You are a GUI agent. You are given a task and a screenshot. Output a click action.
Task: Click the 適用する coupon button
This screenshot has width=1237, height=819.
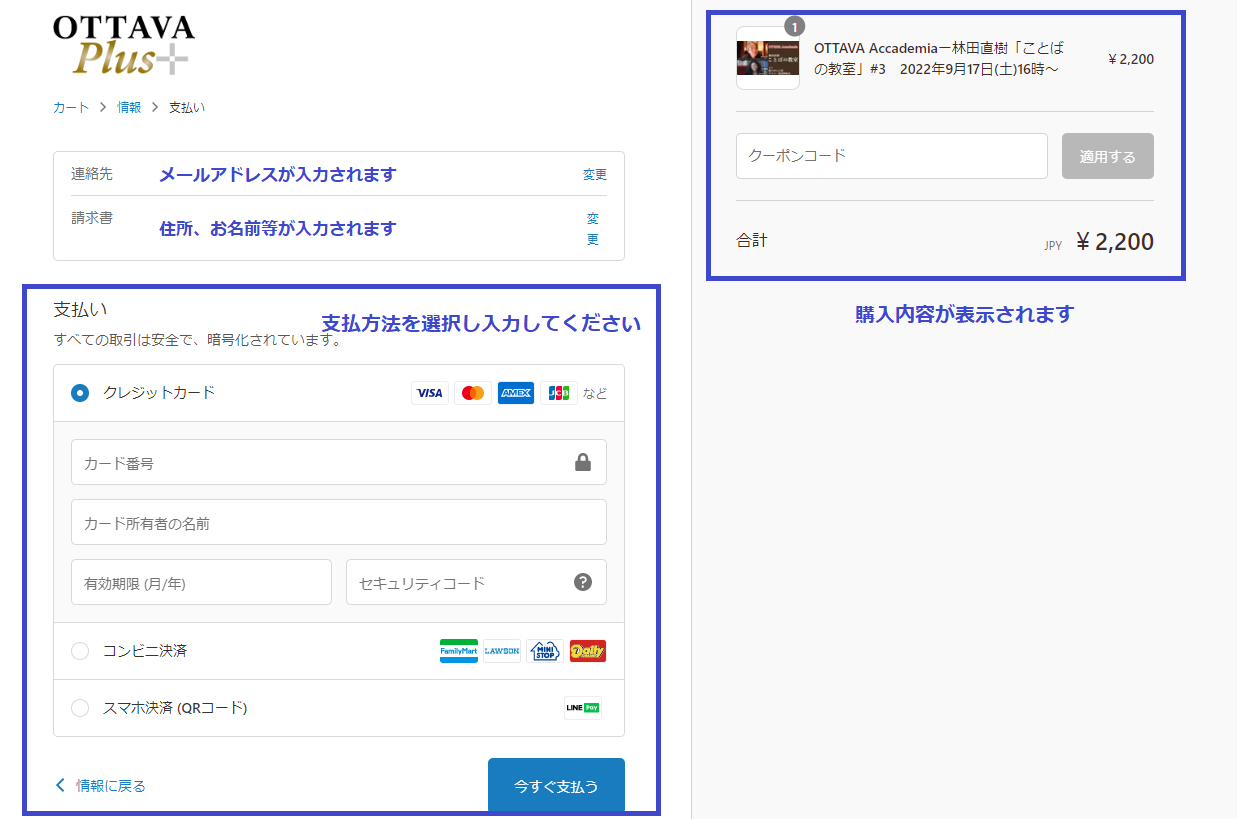[1107, 156]
